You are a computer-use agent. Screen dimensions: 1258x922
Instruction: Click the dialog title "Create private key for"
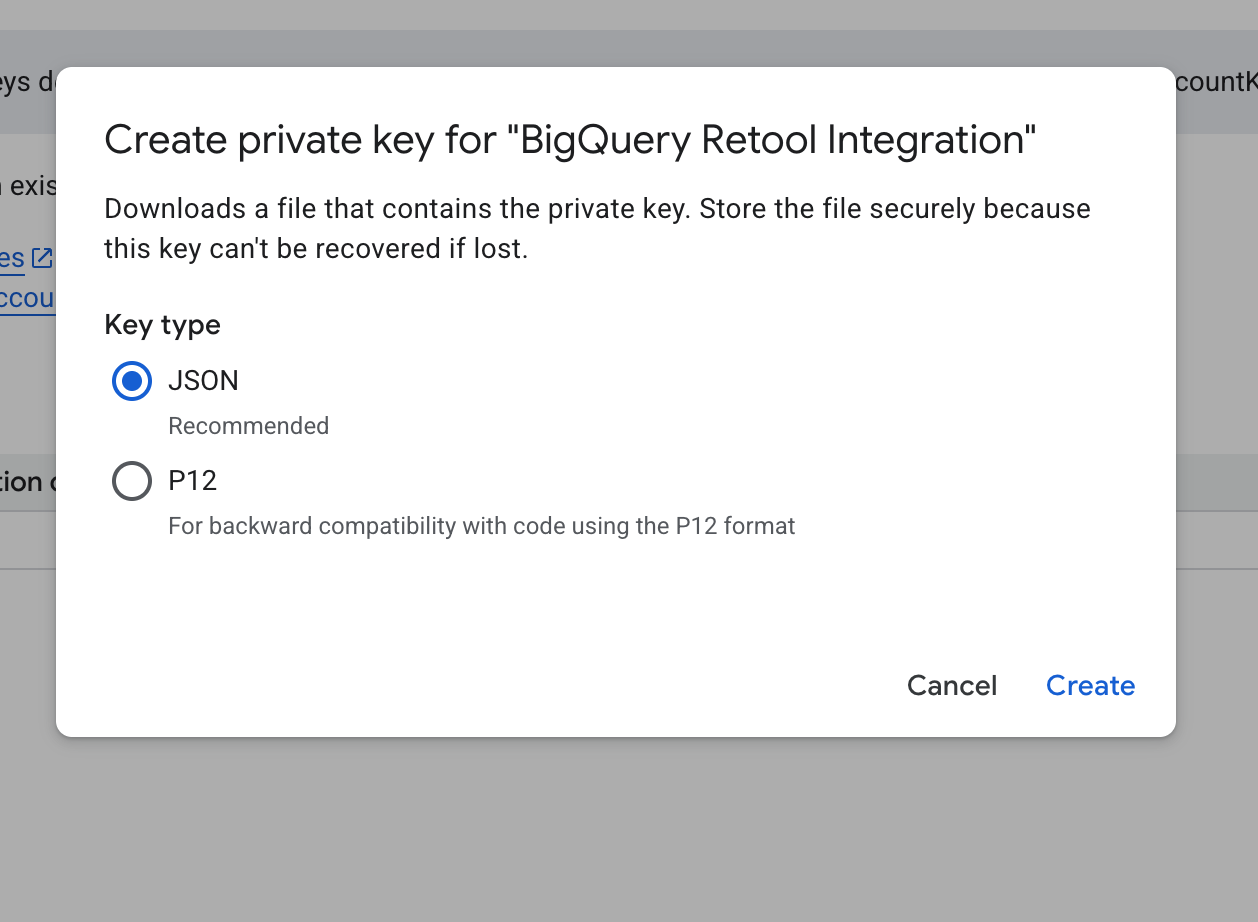pos(570,140)
